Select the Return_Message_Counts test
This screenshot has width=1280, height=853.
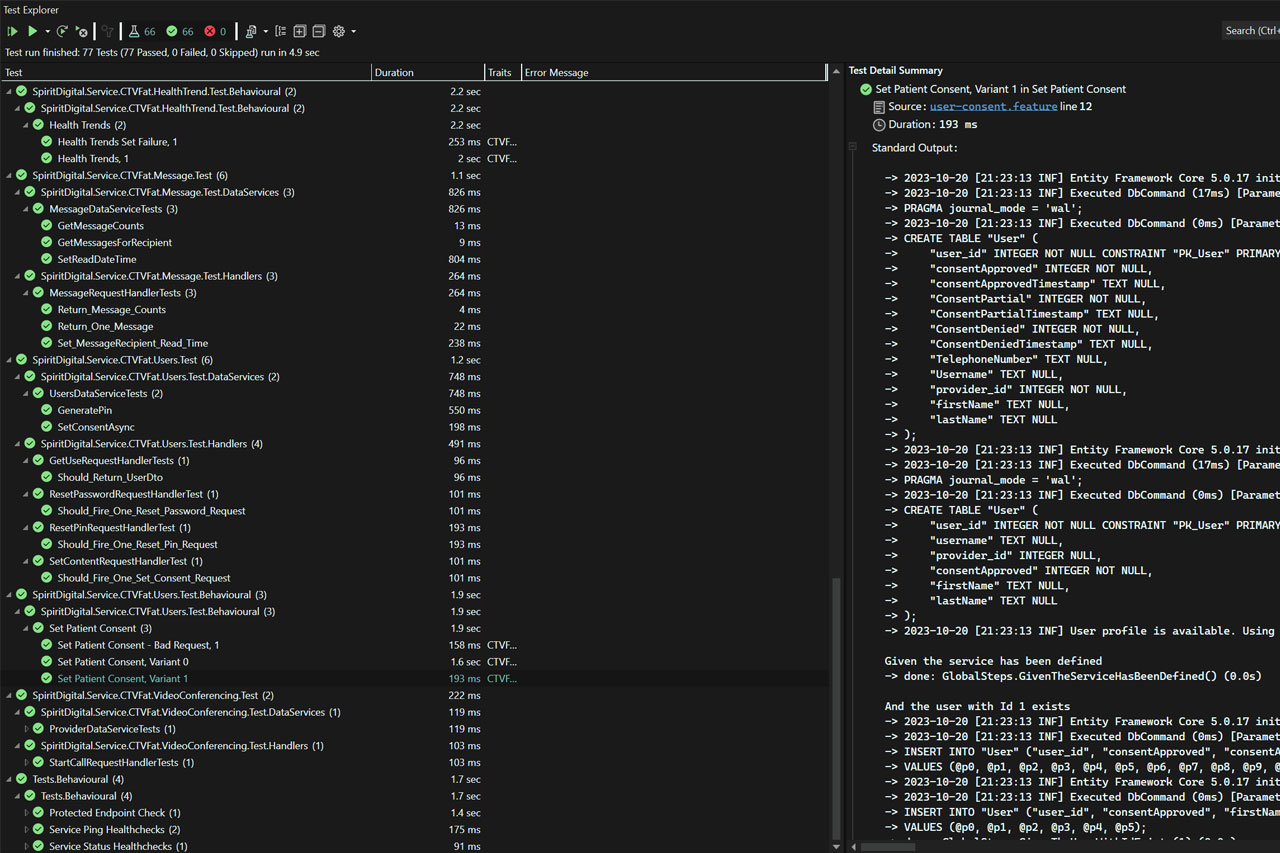coord(111,310)
